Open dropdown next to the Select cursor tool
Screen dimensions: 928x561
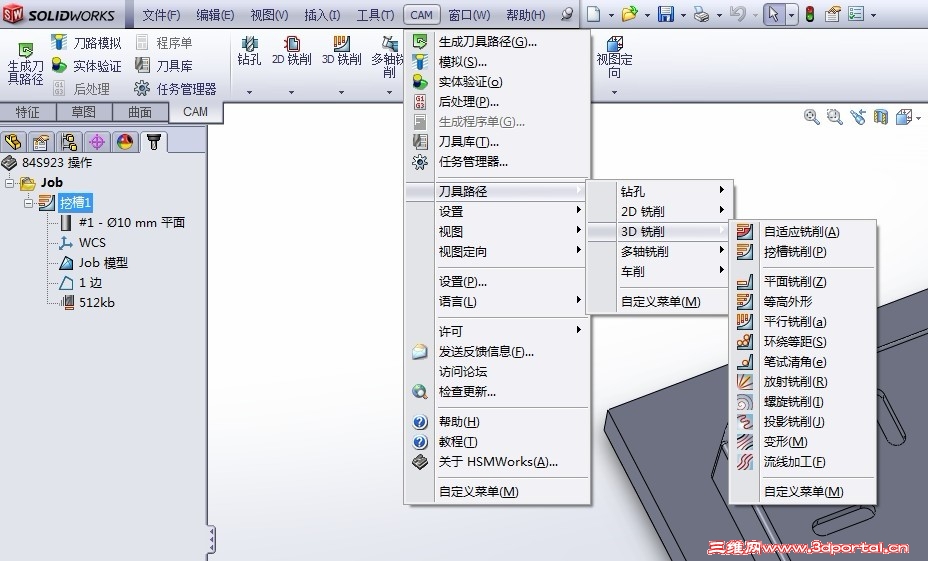pos(791,15)
